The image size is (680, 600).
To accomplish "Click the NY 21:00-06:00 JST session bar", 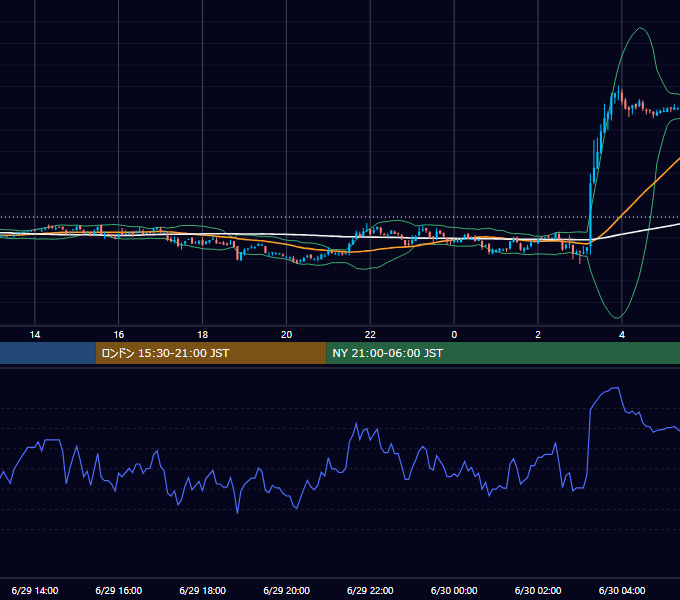I will click(x=503, y=353).
